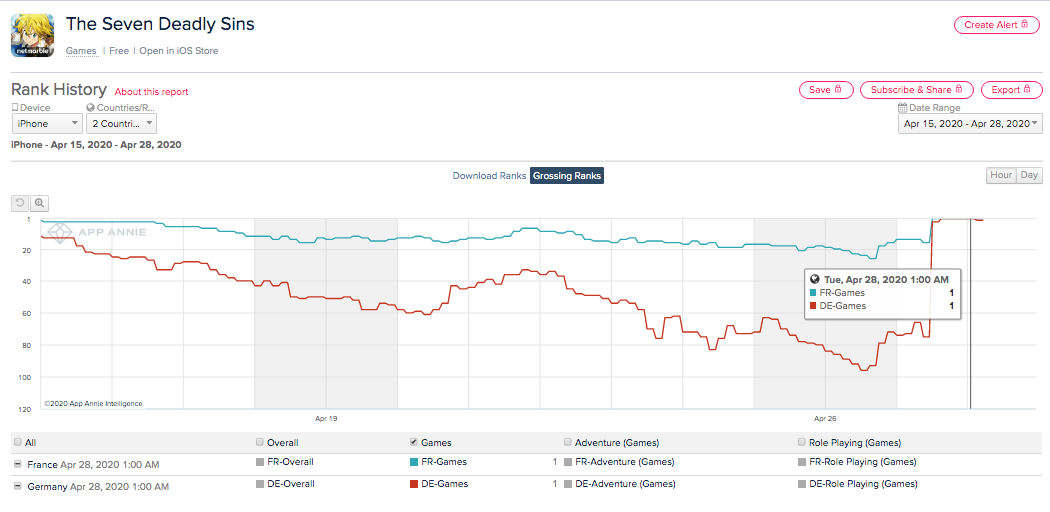Enable the Overall category checkbox
This screenshot has height=512, width=1050.
tap(260, 442)
